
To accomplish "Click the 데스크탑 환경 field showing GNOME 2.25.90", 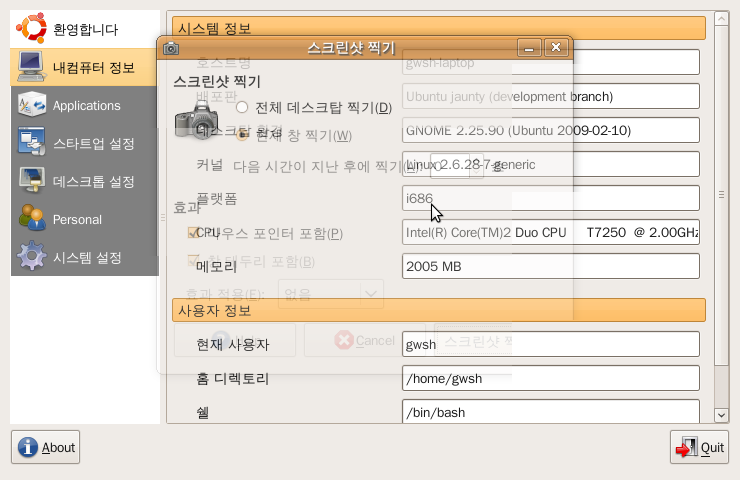I will pos(551,130).
